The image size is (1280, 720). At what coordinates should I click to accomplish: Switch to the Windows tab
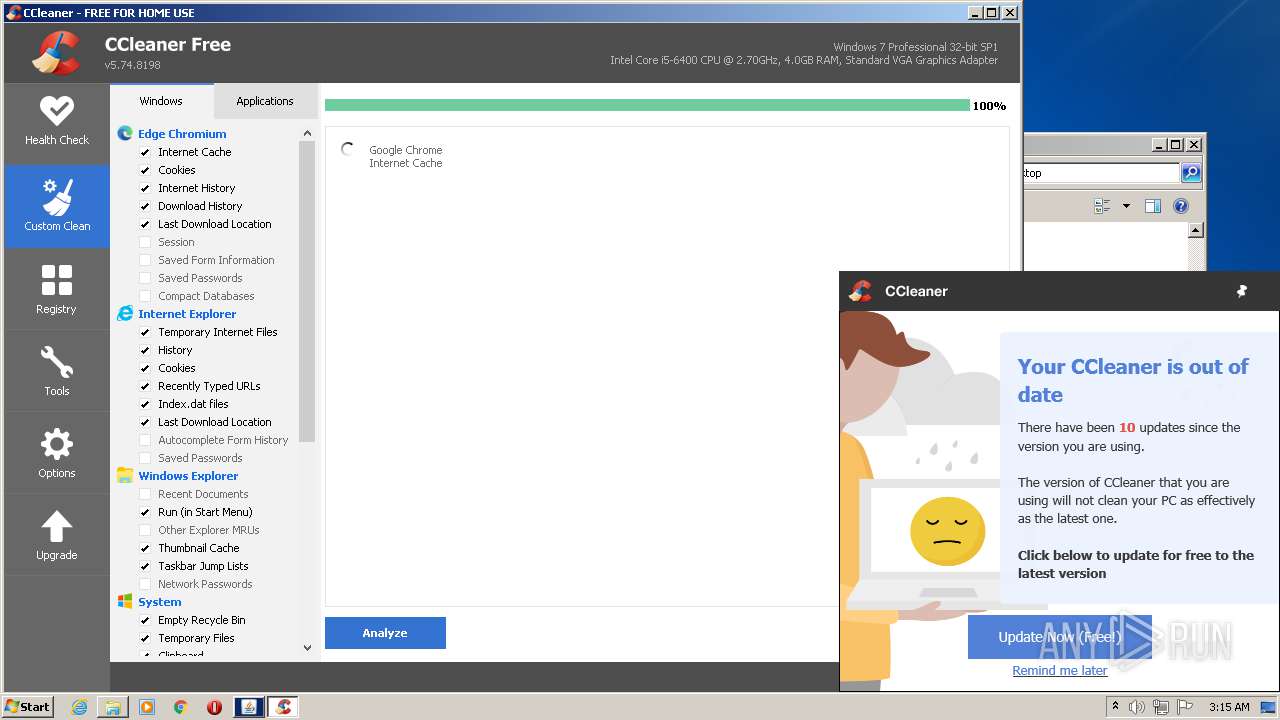coord(161,101)
